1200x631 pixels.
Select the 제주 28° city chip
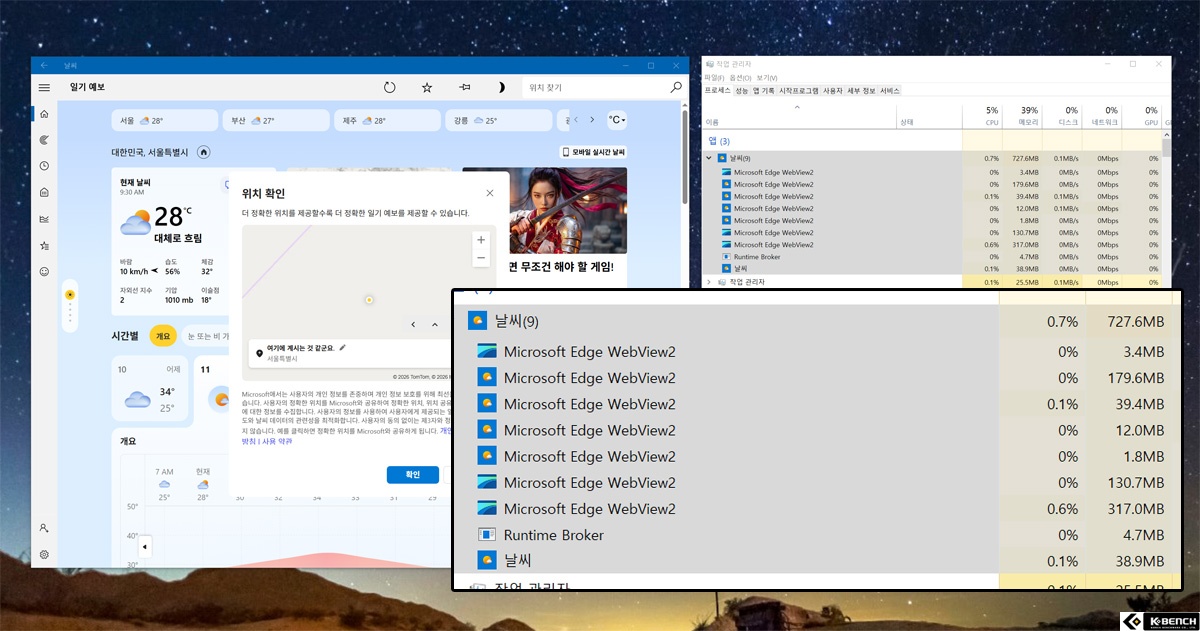tap(389, 120)
